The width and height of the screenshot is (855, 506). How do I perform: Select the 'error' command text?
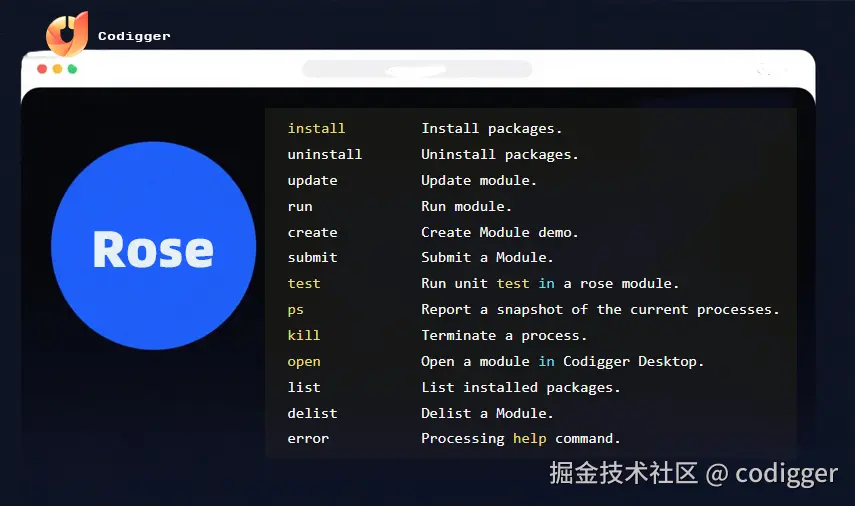tap(308, 439)
